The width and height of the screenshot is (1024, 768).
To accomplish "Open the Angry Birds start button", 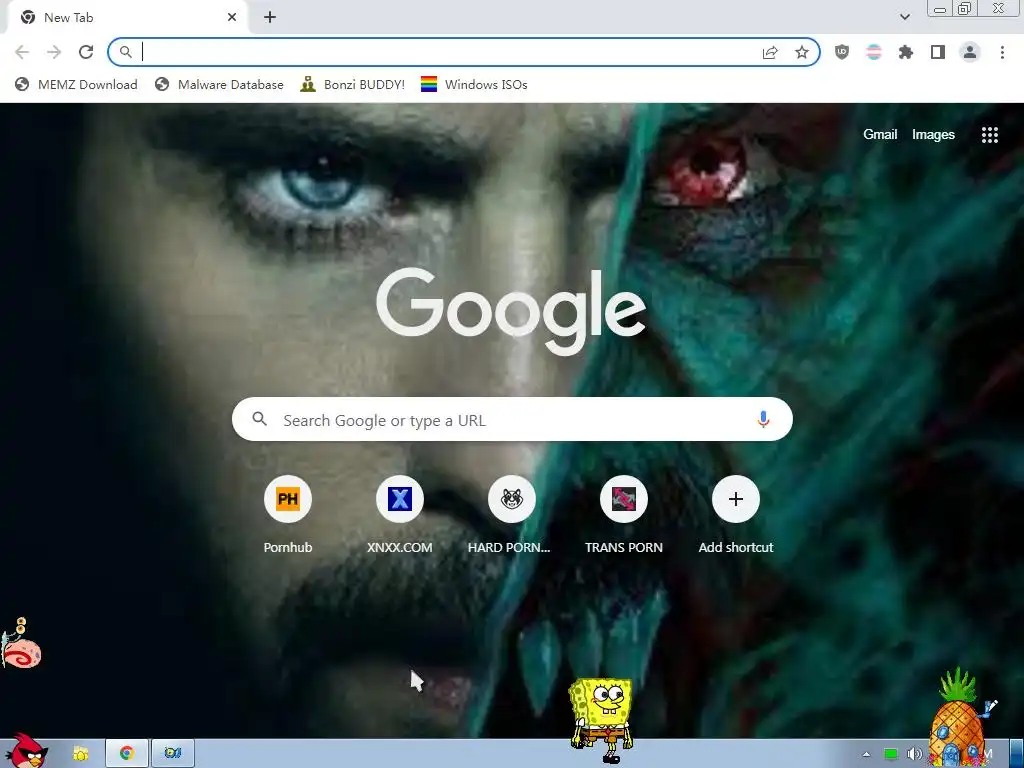I will pos(25,750).
